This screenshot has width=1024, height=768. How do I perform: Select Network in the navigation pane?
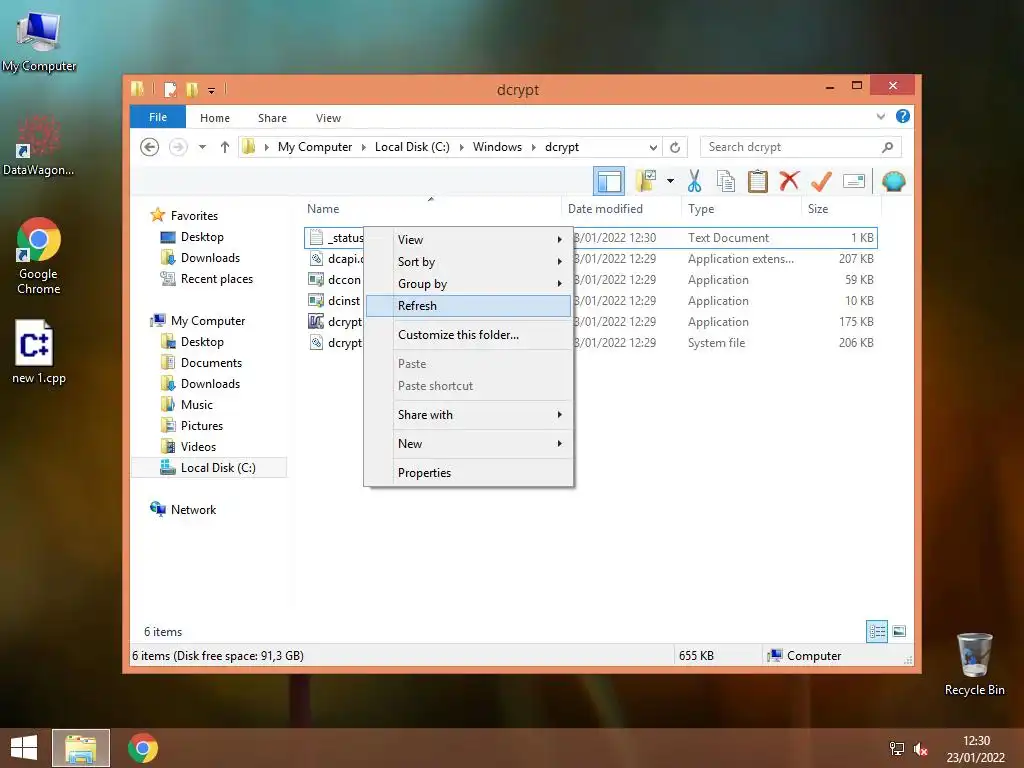click(193, 510)
